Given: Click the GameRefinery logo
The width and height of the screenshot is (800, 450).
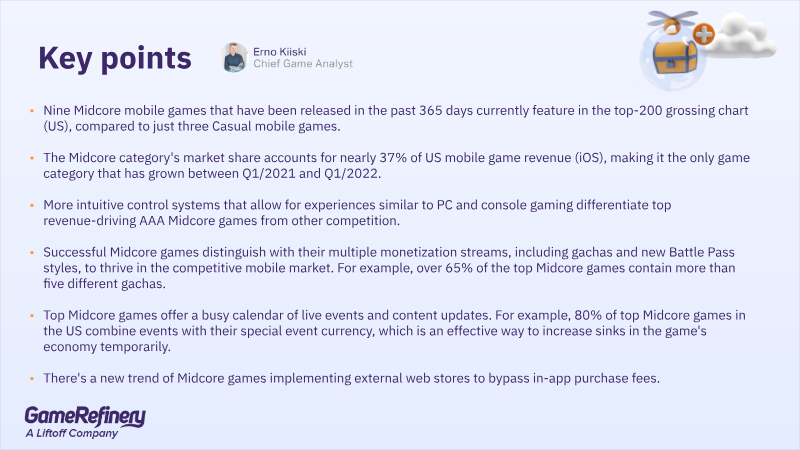Looking at the screenshot, I should (x=85, y=416).
